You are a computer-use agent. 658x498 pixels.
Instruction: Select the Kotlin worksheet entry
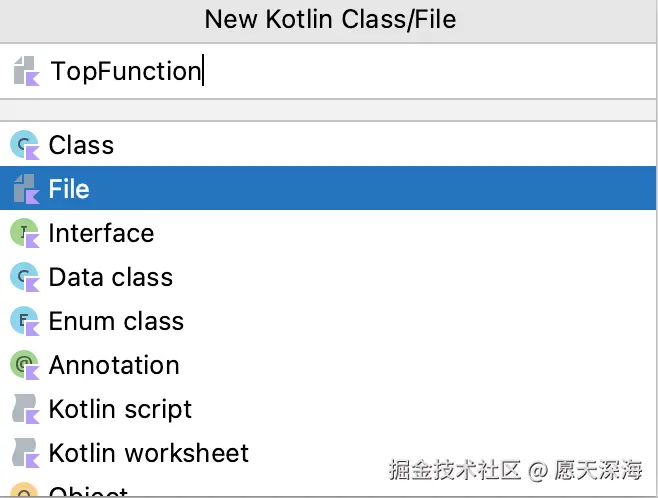point(148,454)
